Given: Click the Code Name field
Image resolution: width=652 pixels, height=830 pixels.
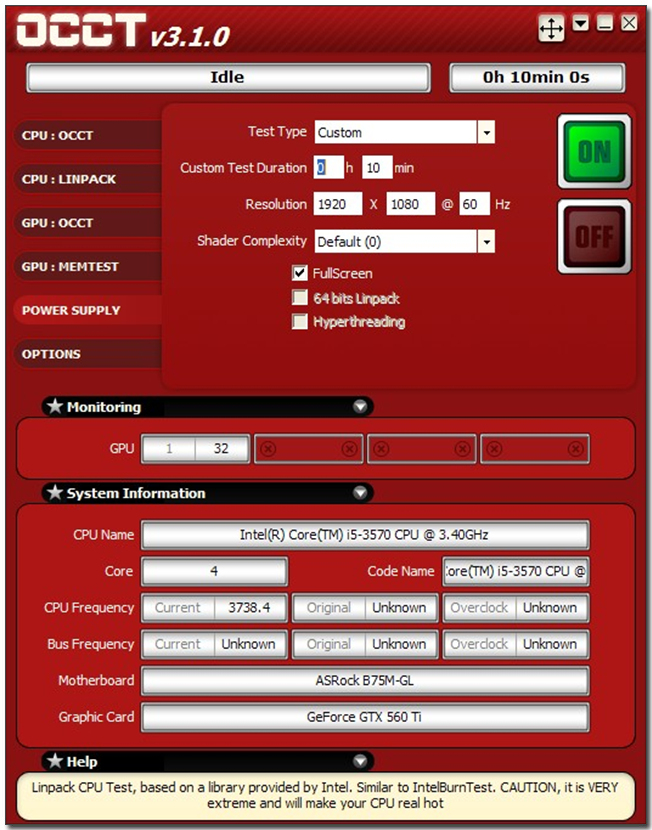Looking at the screenshot, I should (515, 571).
